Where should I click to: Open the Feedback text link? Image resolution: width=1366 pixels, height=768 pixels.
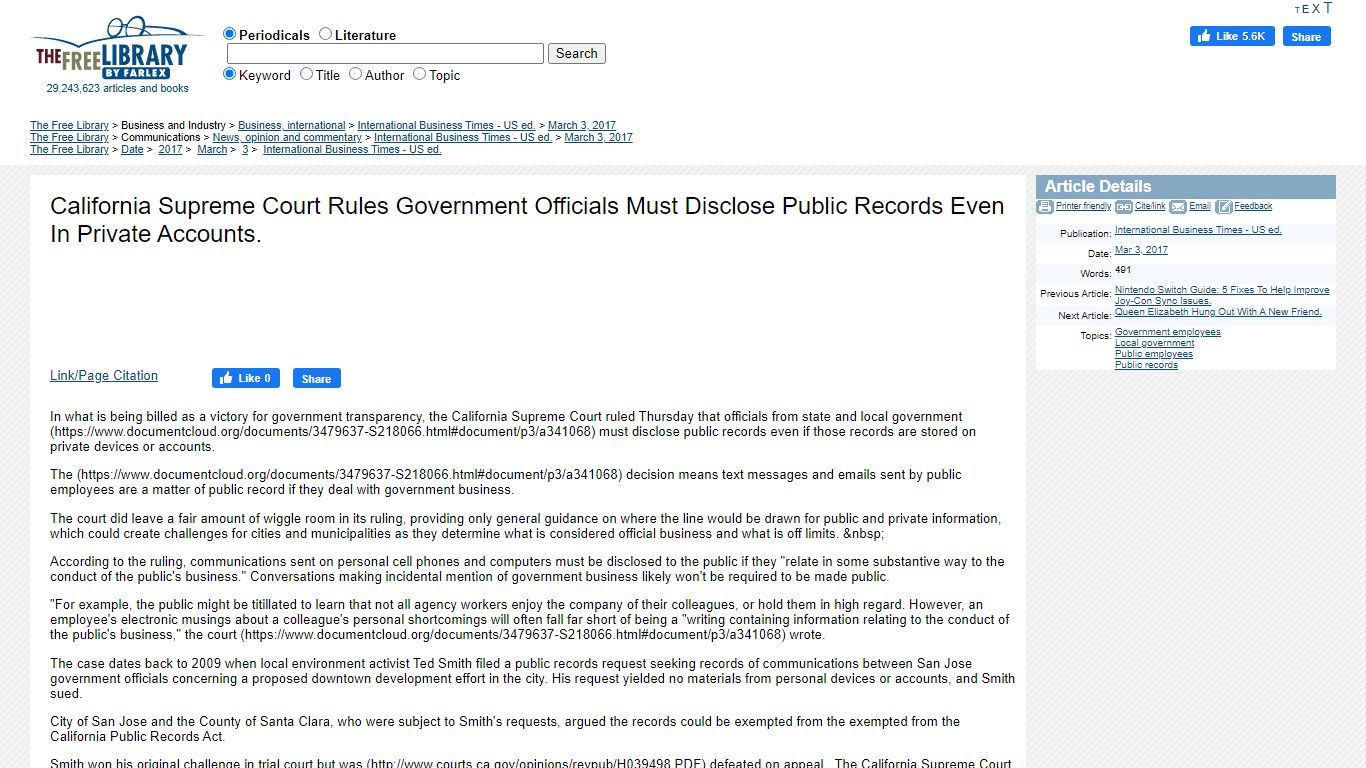coord(1253,206)
